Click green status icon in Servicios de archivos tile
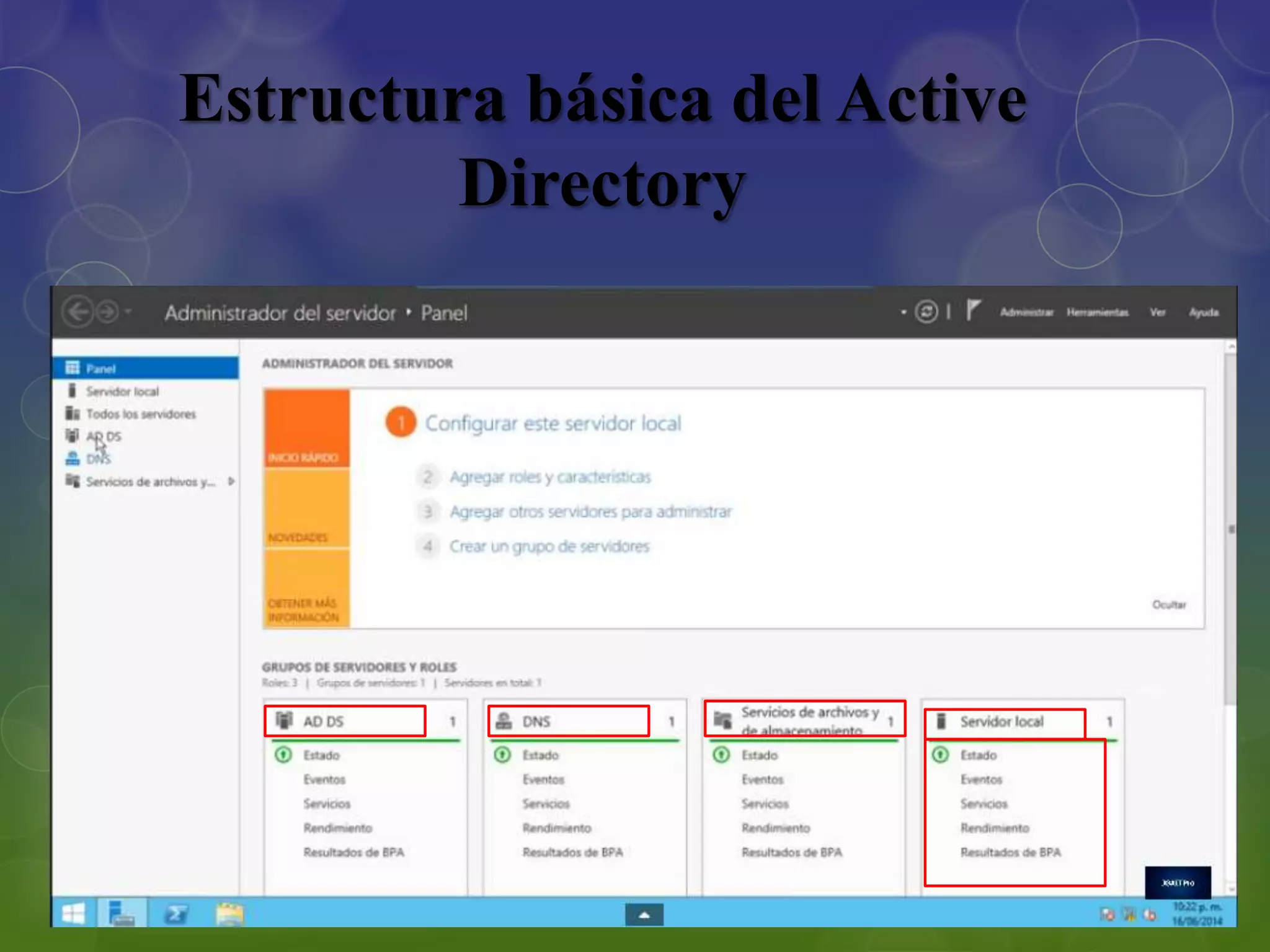The height and width of the screenshot is (952, 1270). tap(721, 754)
